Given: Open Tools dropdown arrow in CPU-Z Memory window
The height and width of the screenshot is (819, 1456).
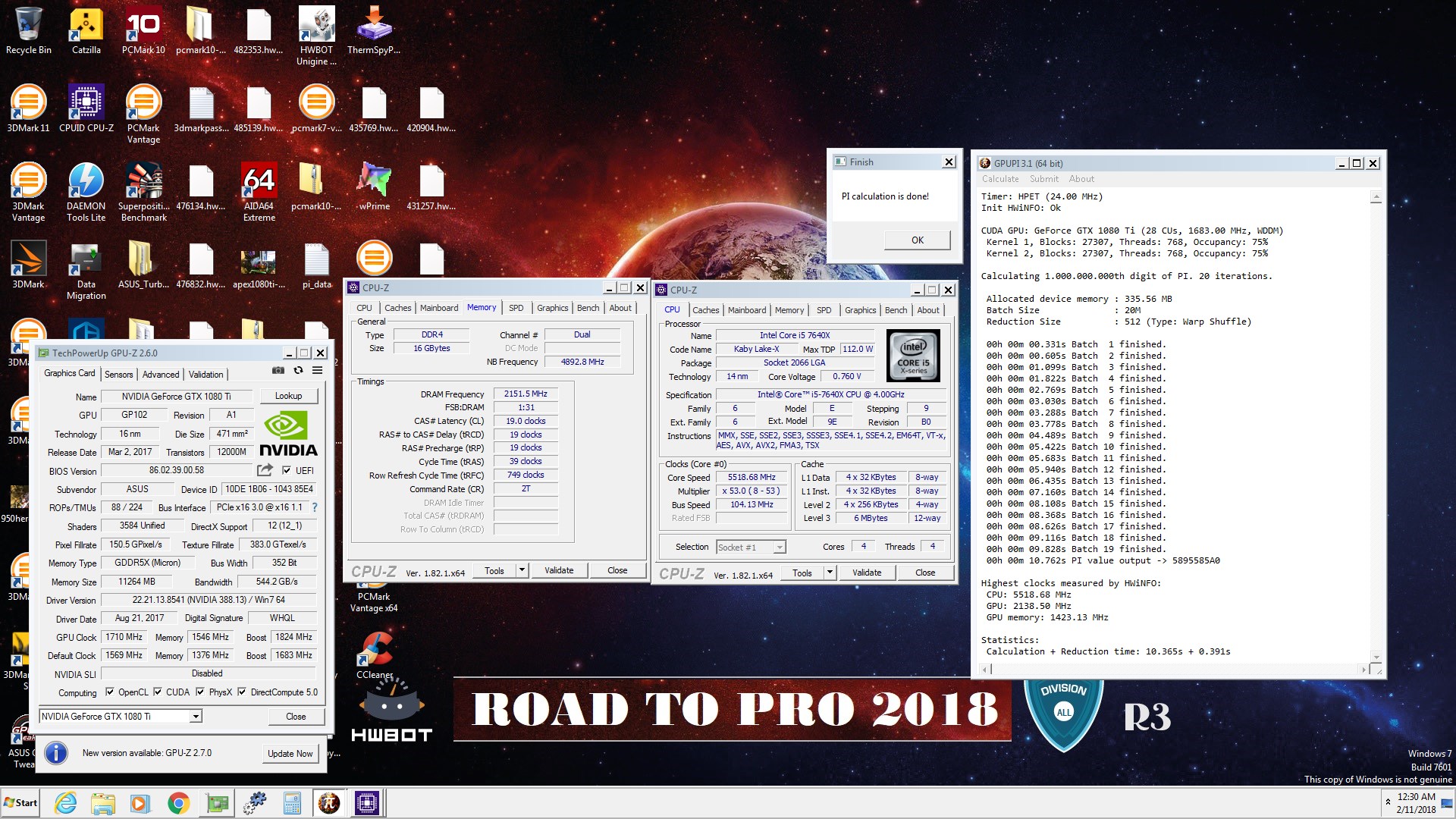Looking at the screenshot, I should (522, 570).
